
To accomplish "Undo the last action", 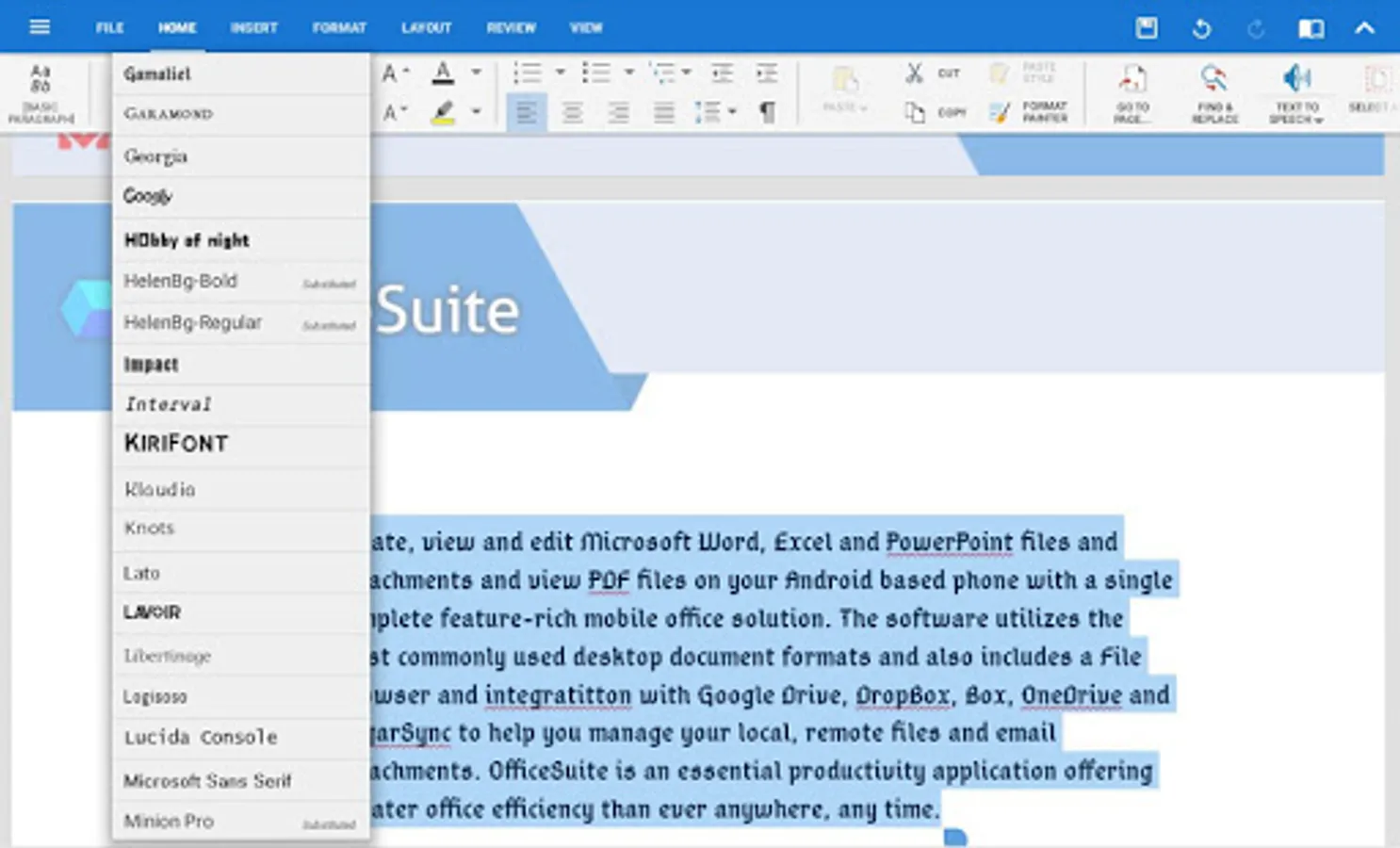I will pos(1201,28).
